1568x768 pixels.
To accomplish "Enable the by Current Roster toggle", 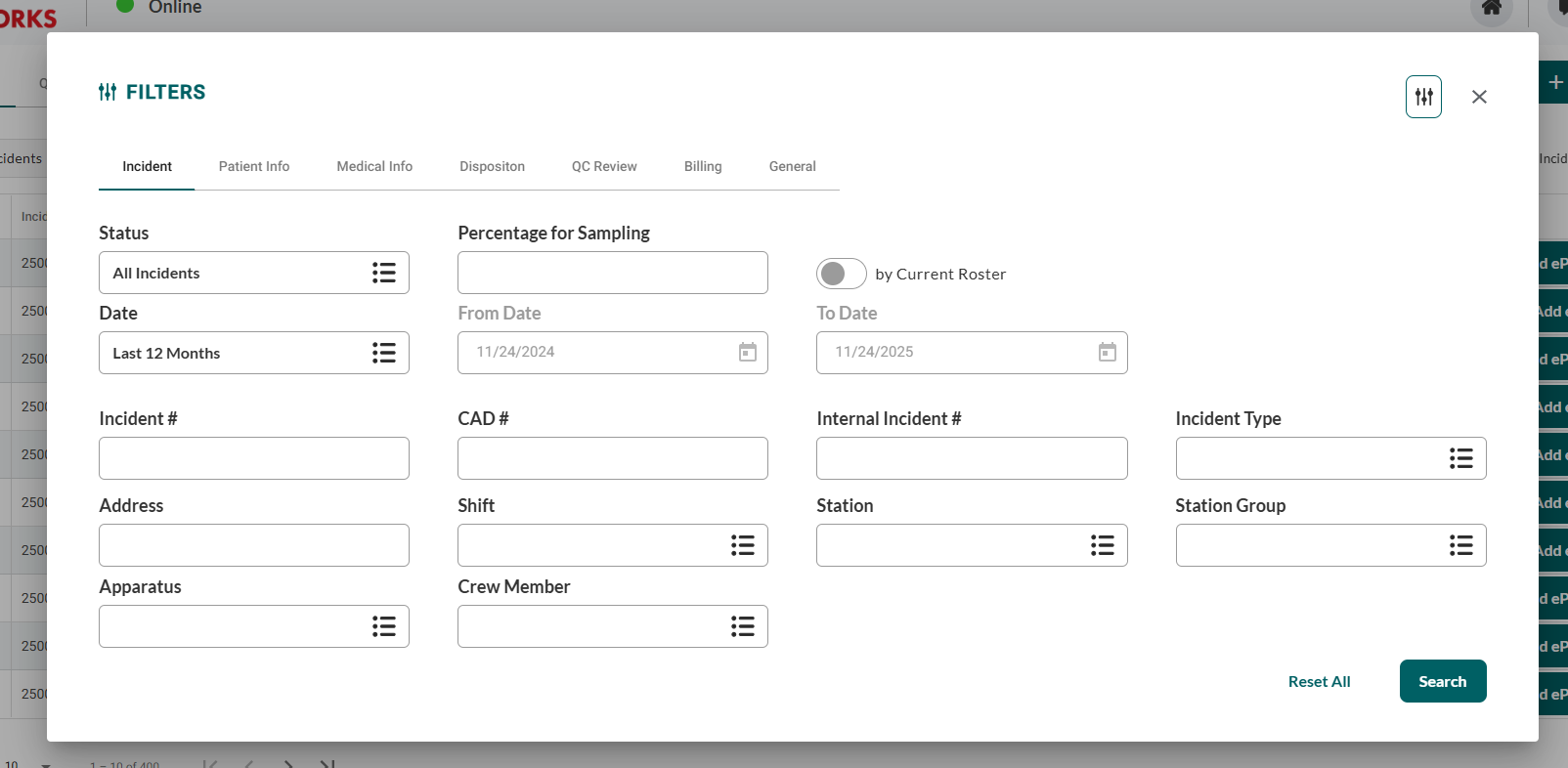I will click(x=841, y=274).
